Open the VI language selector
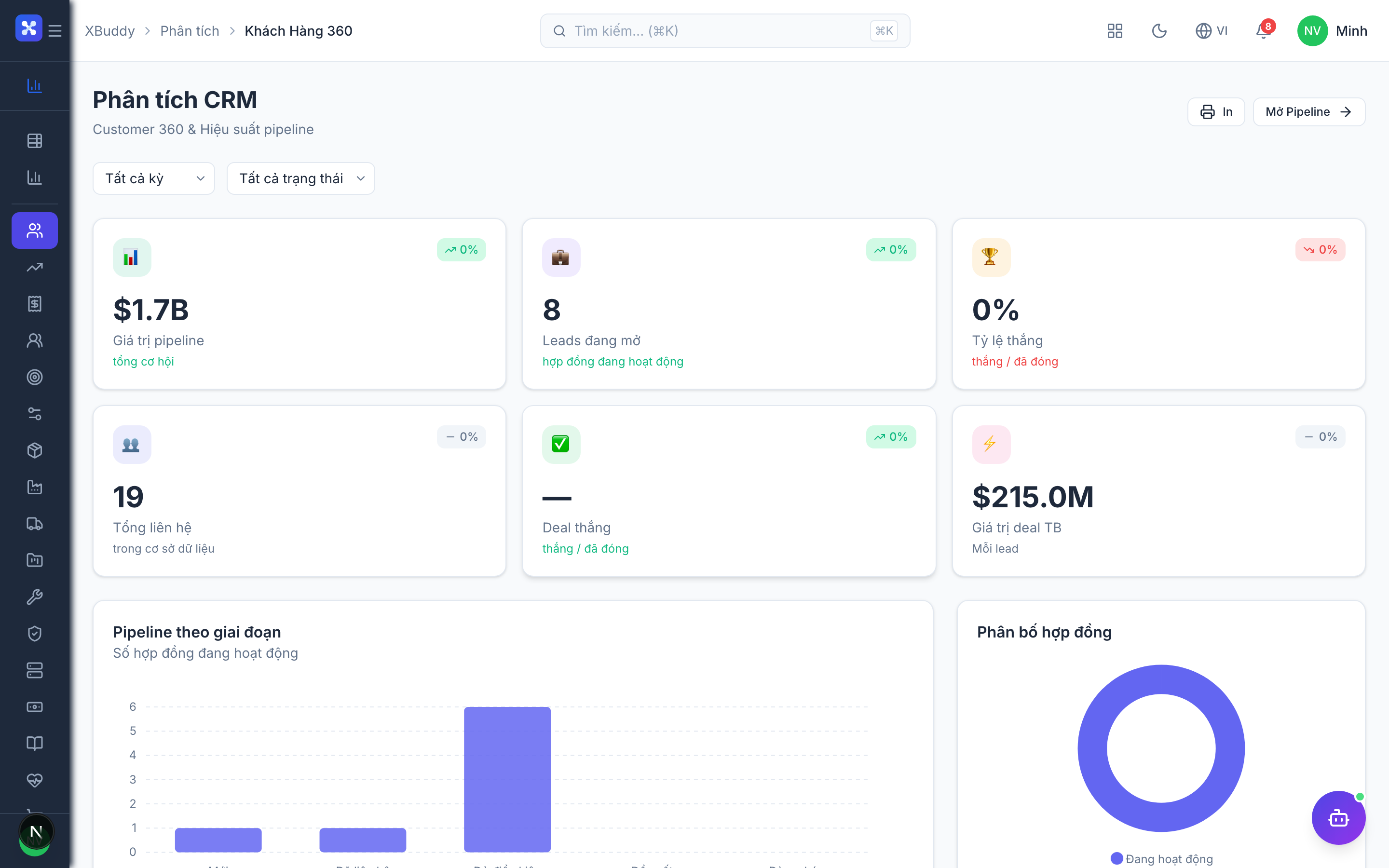Viewport: 1389px width, 868px height. point(1212,31)
